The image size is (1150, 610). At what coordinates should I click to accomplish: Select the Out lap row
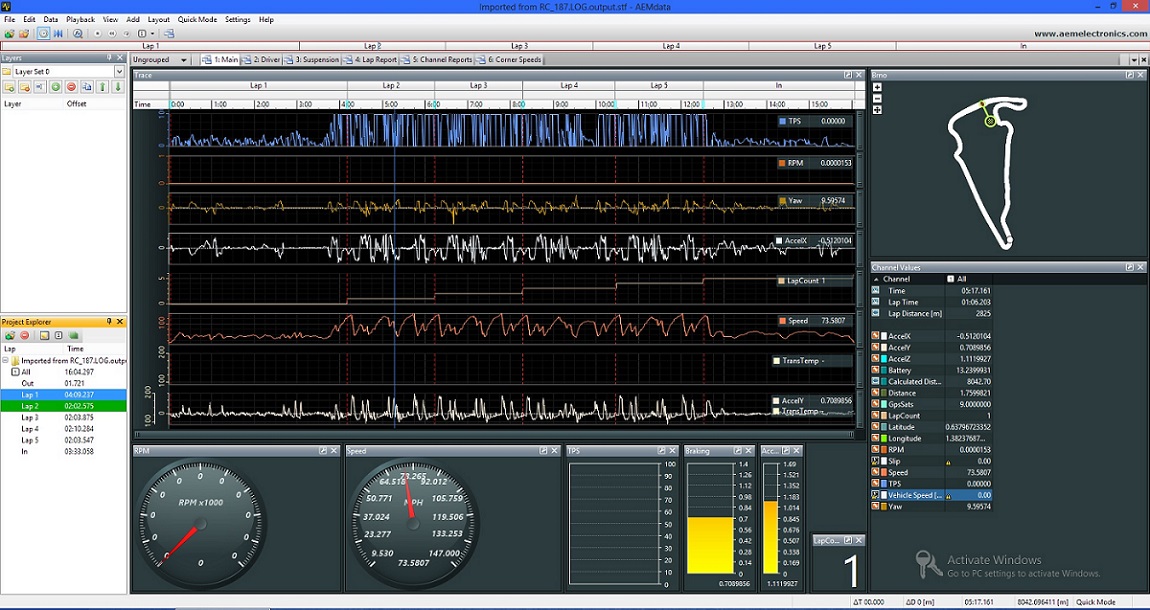[64, 383]
